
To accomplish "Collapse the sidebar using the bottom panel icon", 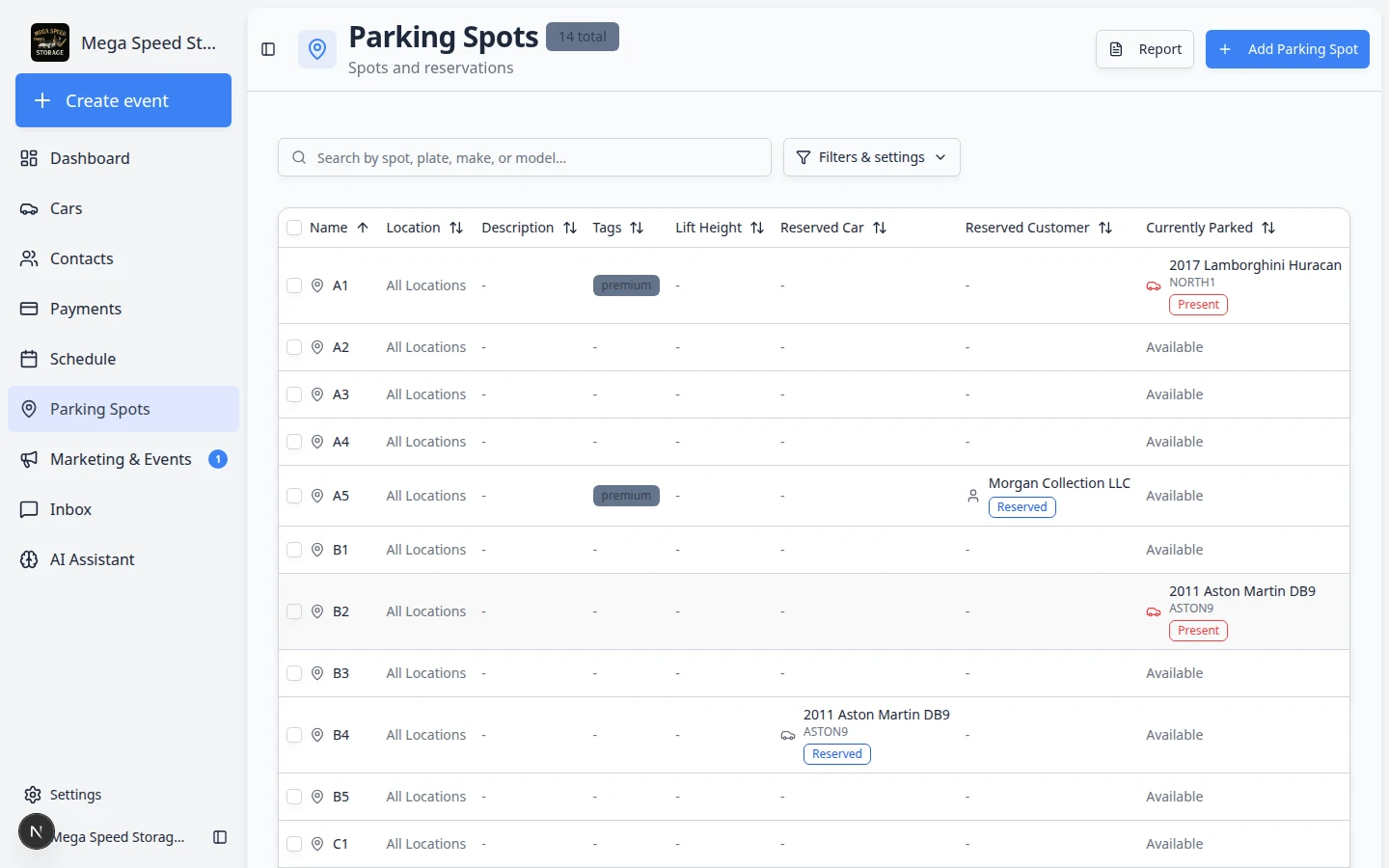I will (x=220, y=837).
